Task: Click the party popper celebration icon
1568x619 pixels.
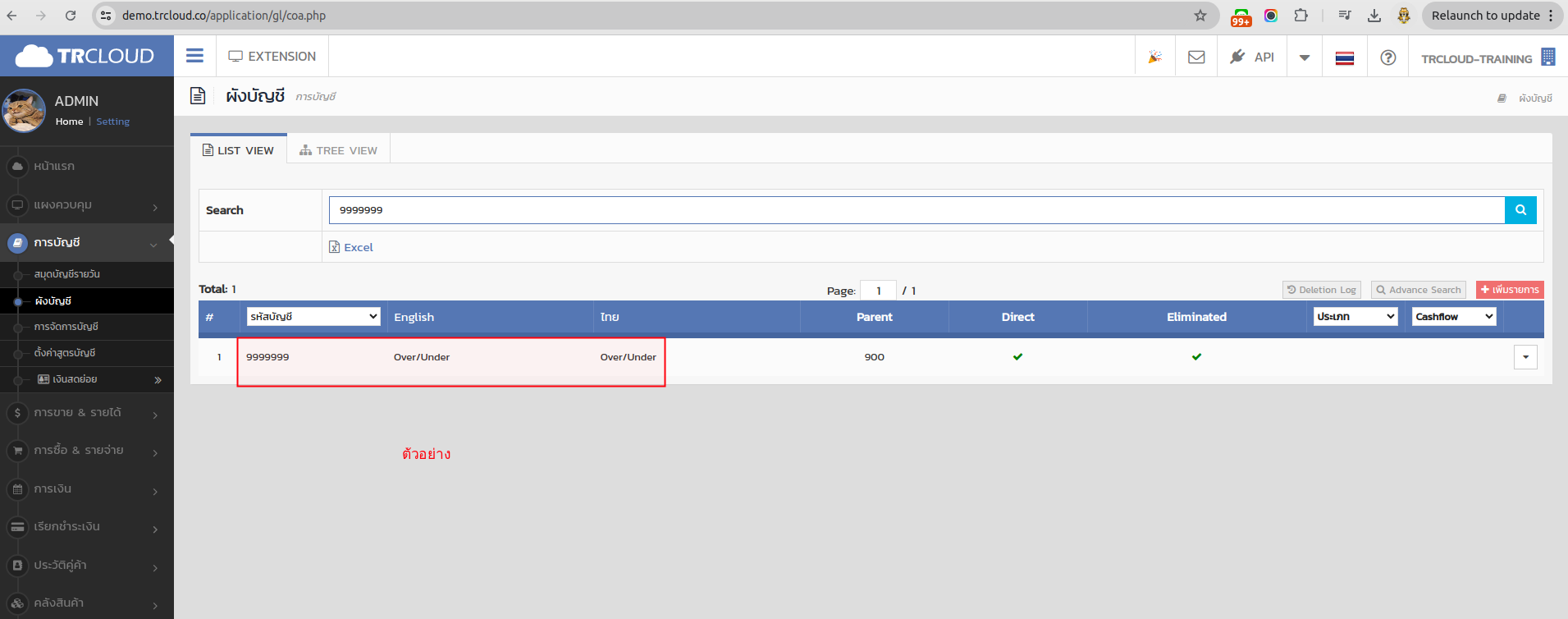Action: pos(1154,57)
